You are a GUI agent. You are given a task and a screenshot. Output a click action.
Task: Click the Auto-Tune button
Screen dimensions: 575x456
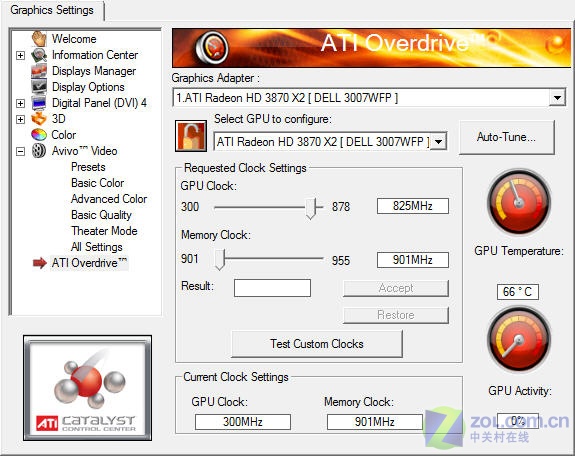[506, 137]
